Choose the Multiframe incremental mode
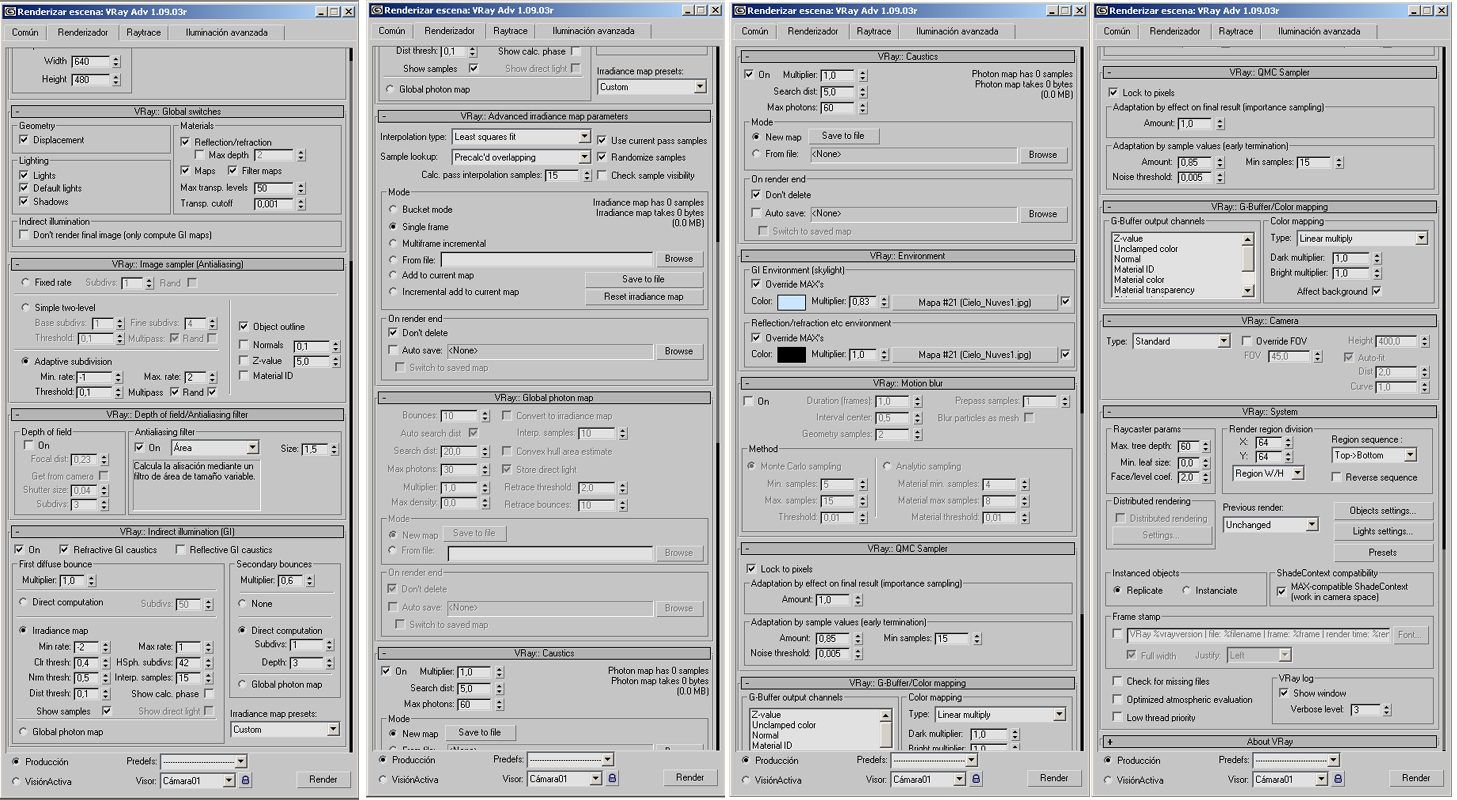The image size is (1457, 800). 392,243
